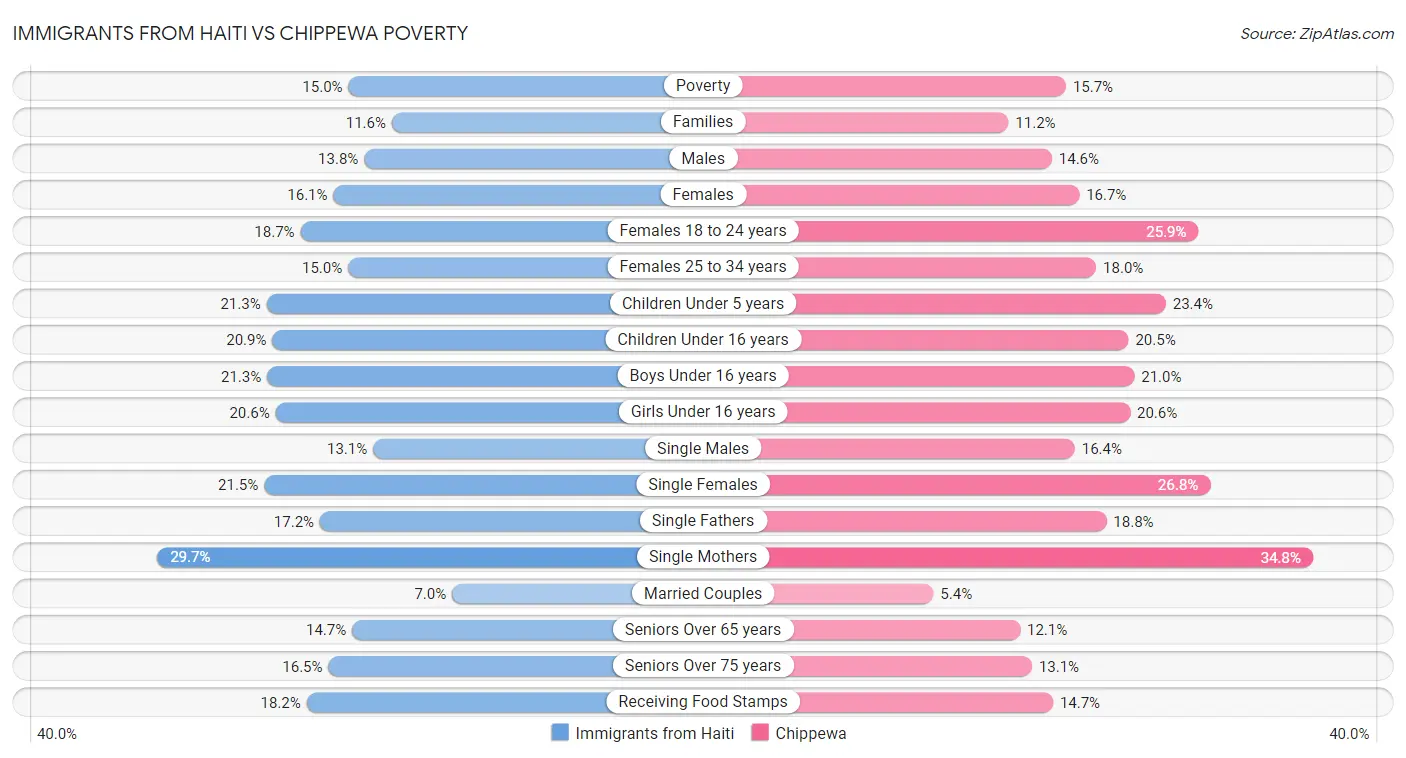
Task: Click the Married Couples category label
Action: [x=703, y=593]
